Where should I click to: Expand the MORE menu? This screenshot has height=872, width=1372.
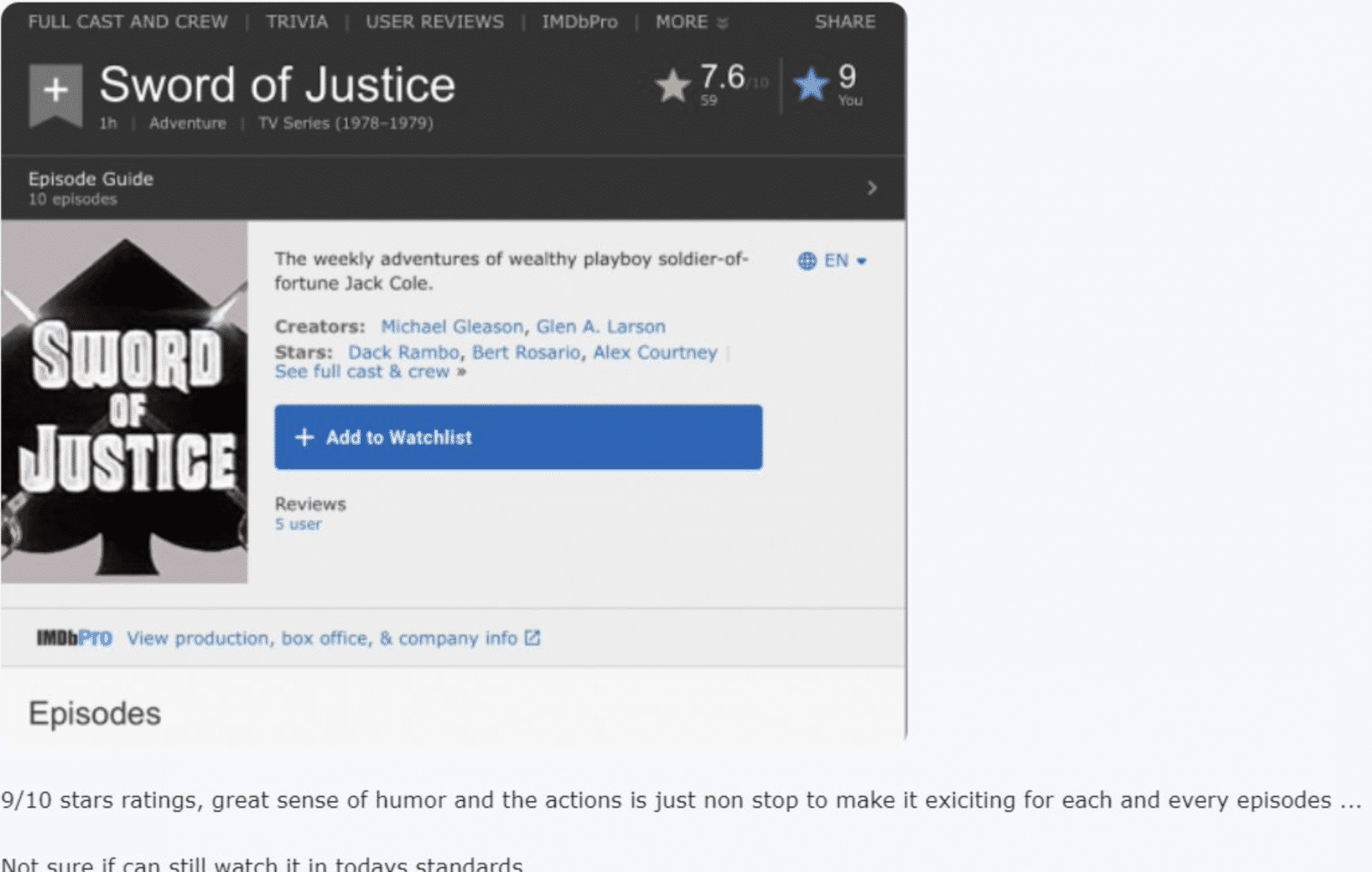(x=691, y=22)
